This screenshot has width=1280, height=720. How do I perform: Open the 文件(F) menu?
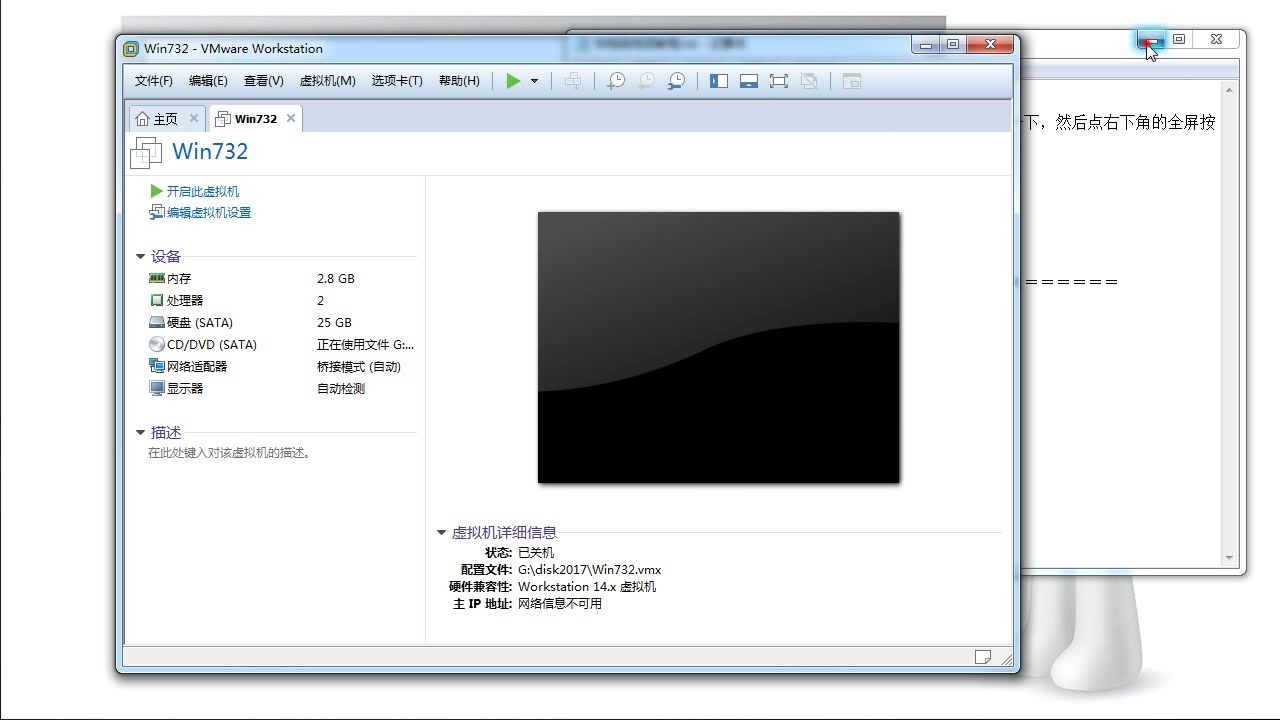154,81
